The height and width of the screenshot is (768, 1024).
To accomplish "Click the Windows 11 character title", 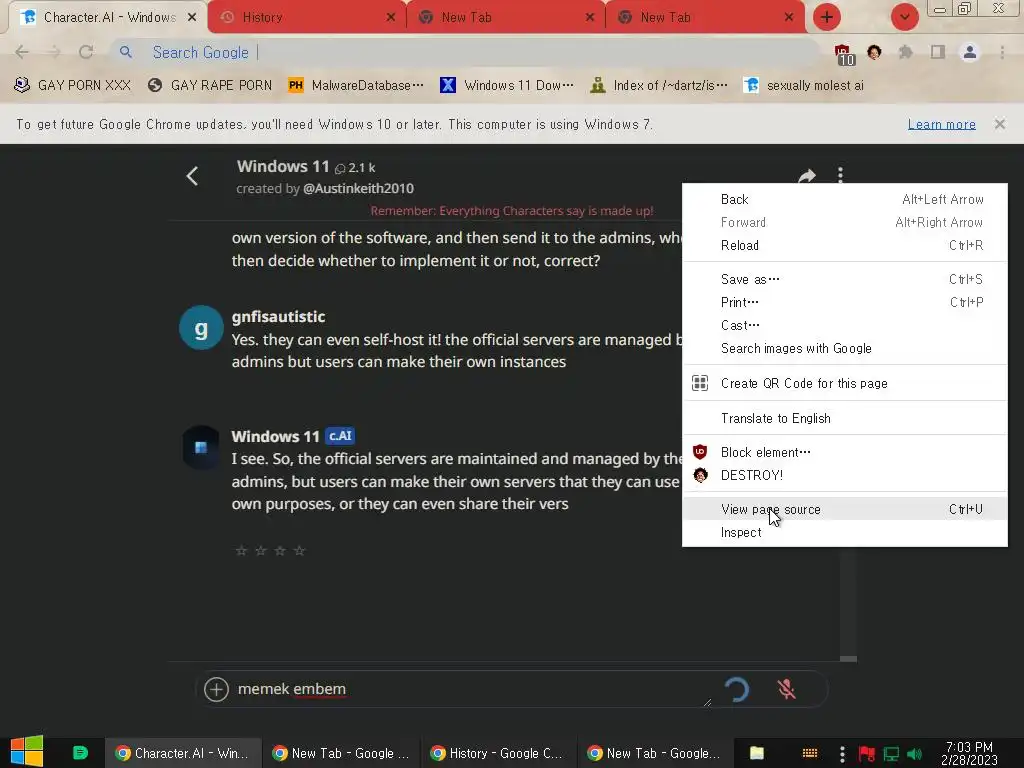I will point(283,167).
